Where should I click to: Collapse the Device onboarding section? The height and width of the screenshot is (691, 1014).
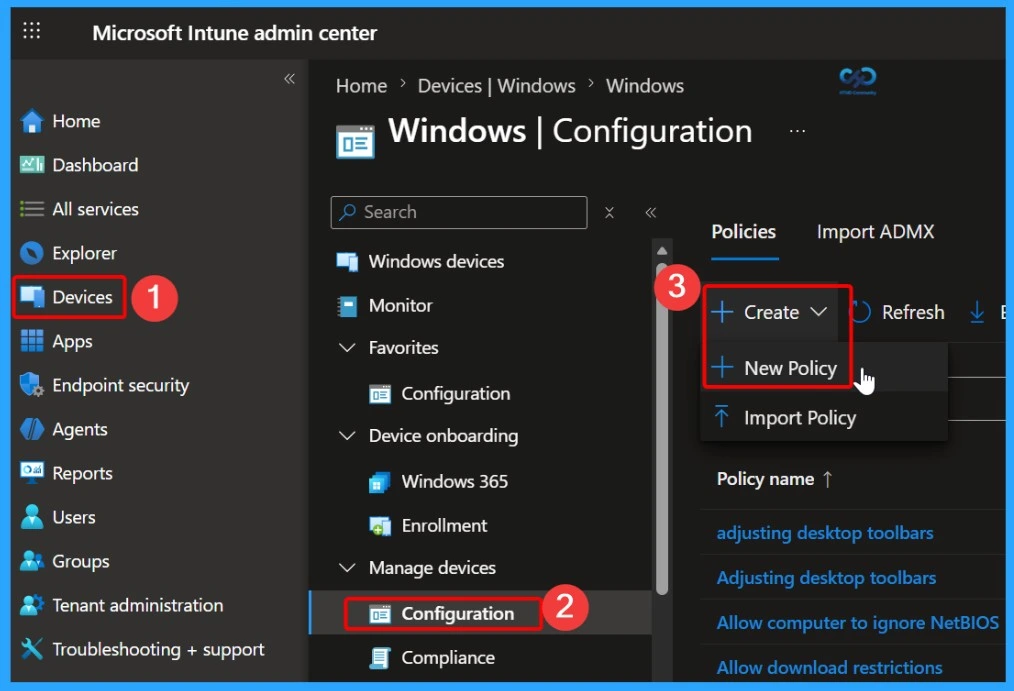click(347, 435)
